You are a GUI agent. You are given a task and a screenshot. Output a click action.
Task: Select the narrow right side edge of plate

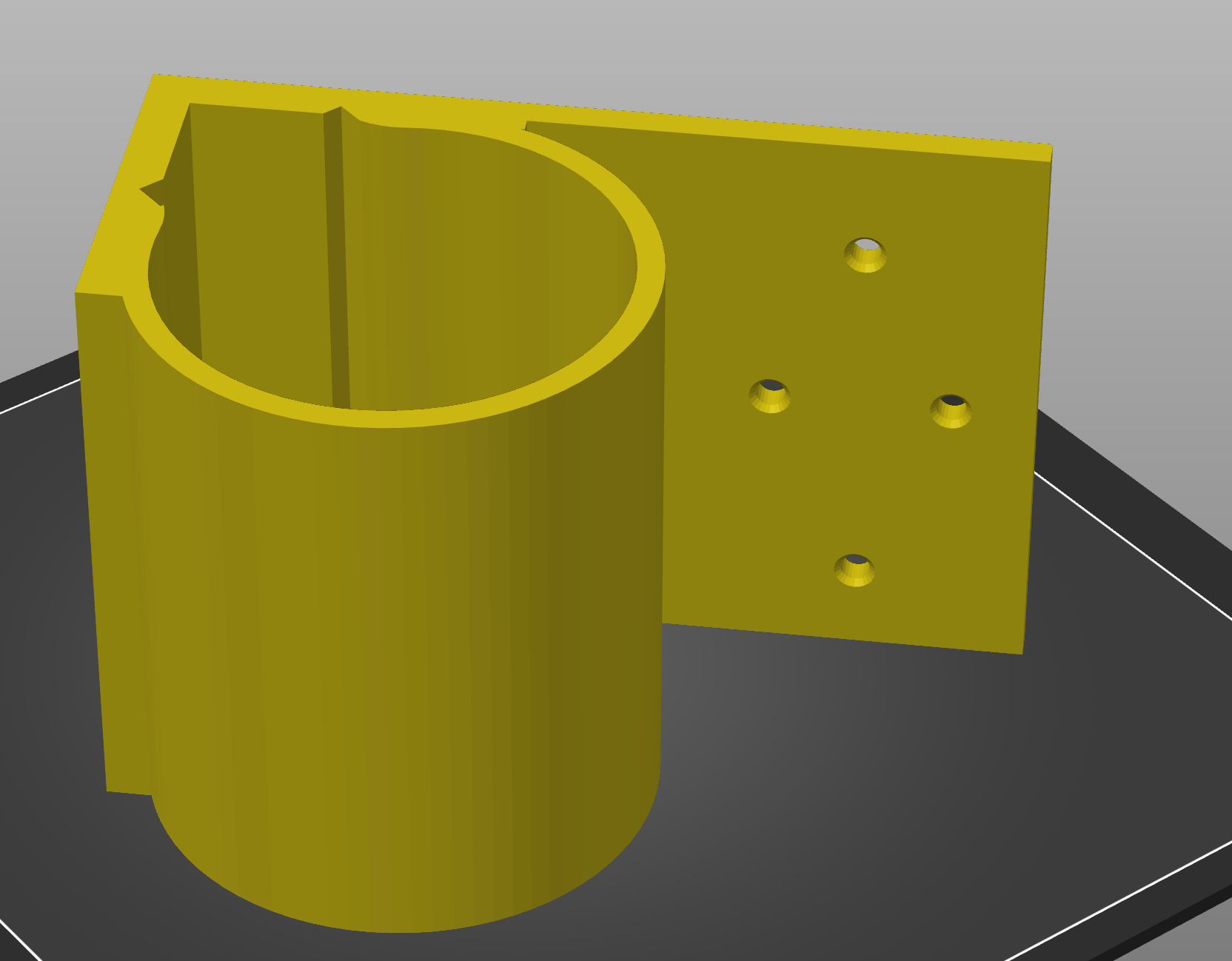coord(1038,400)
